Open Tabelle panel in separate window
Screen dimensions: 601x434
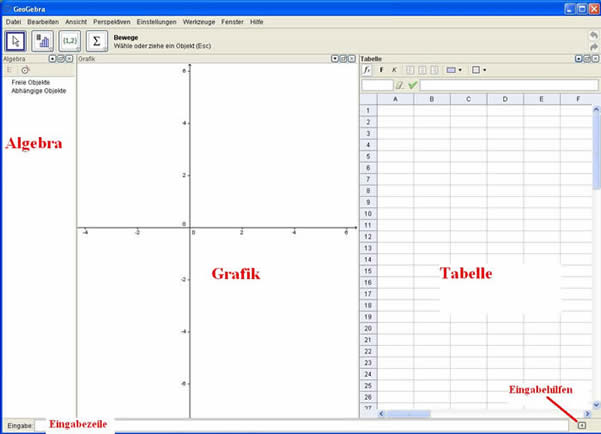(x=587, y=59)
